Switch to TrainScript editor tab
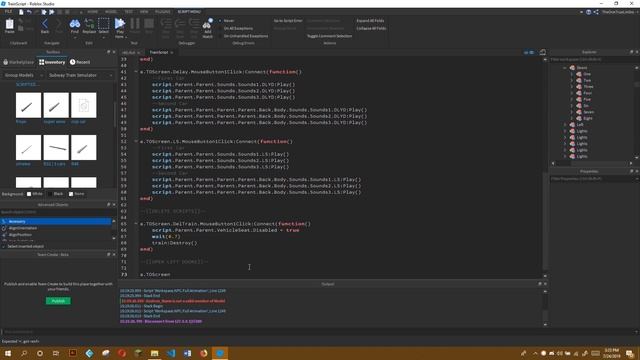 coord(159,52)
